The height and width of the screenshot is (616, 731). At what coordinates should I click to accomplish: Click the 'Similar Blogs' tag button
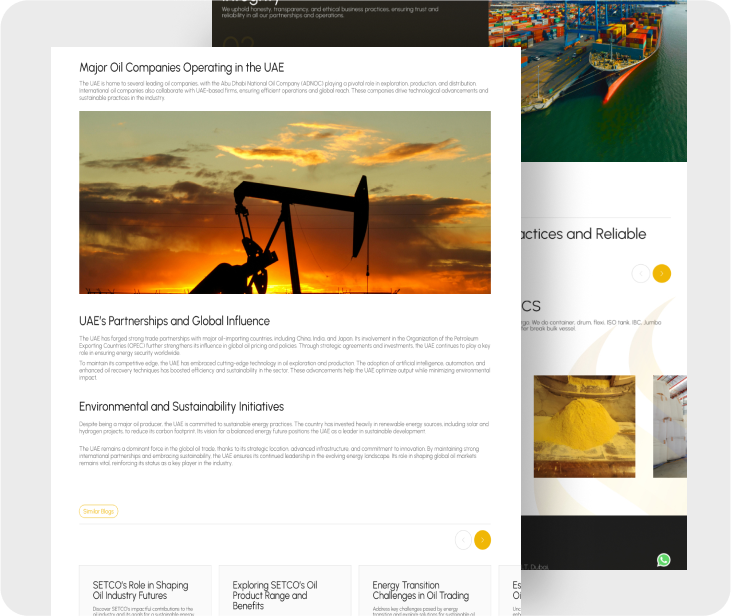point(98,511)
